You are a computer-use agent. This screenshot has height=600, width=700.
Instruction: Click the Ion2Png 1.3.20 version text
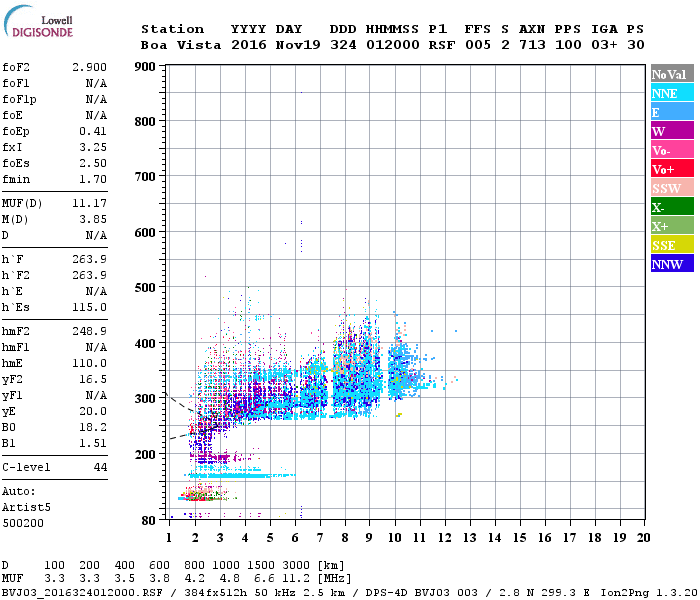tap(649, 593)
